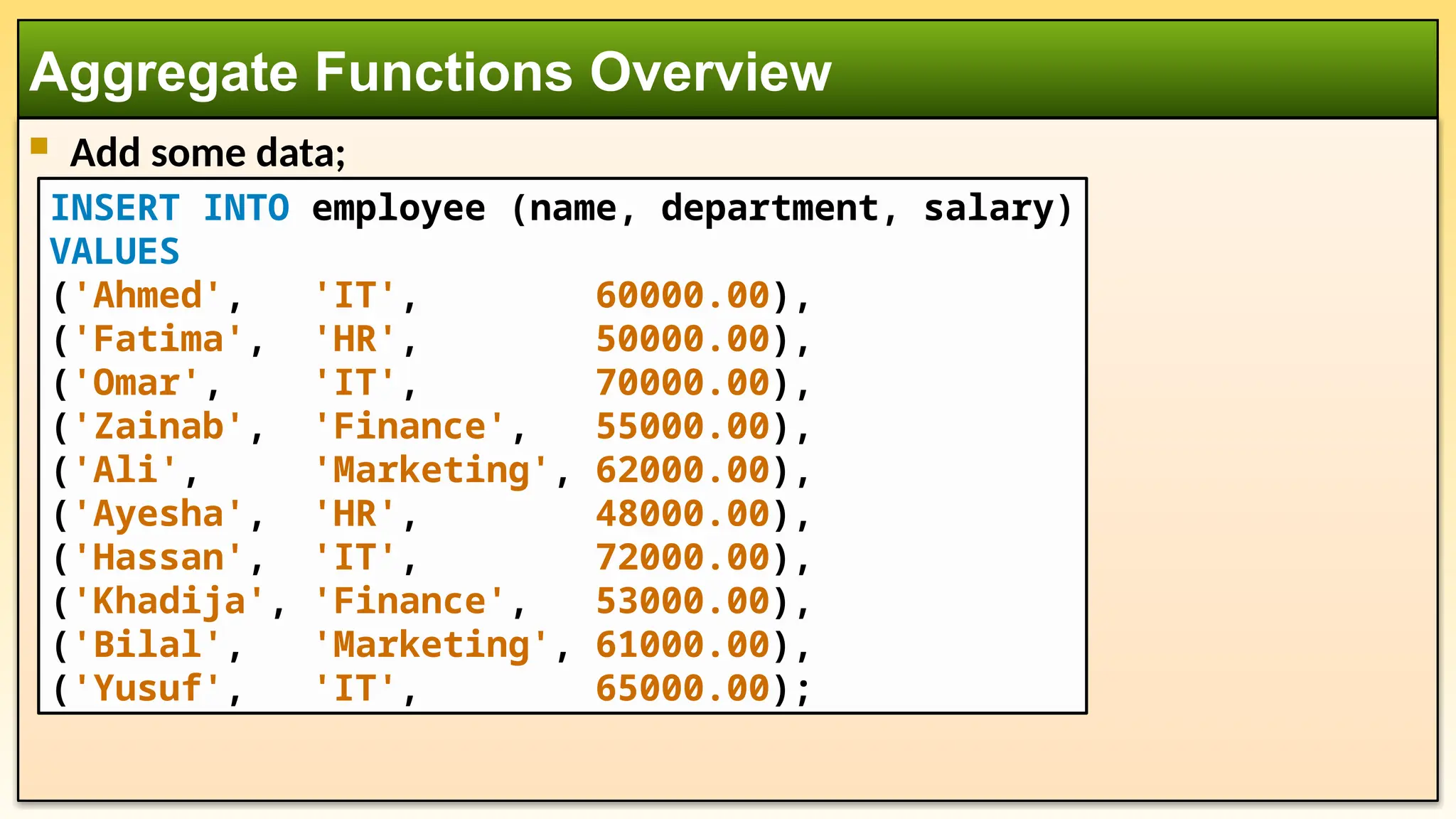Viewport: 1456px width, 819px height.
Task: Click the salary value 70000.00
Action: 683,382
